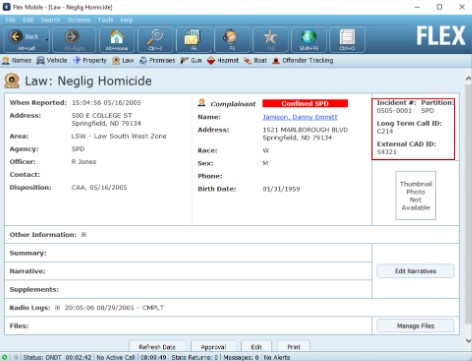Click the star favorites toolbar icon
The width and height of the screenshot is (472, 361).
pyautogui.click(x=270, y=39)
